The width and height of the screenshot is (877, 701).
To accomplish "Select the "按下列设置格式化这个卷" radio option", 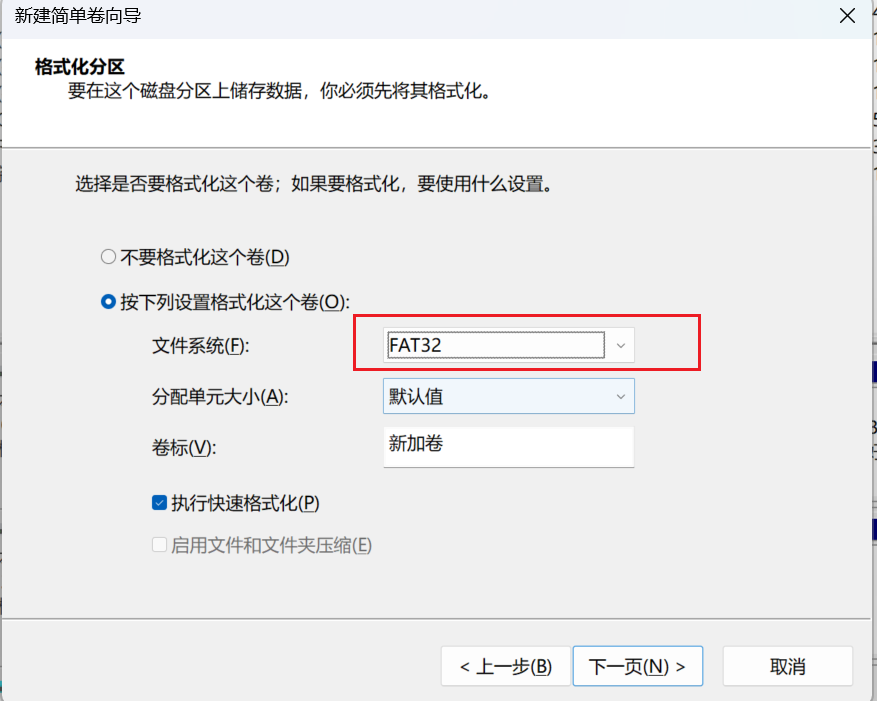I will tap(108, 302).
